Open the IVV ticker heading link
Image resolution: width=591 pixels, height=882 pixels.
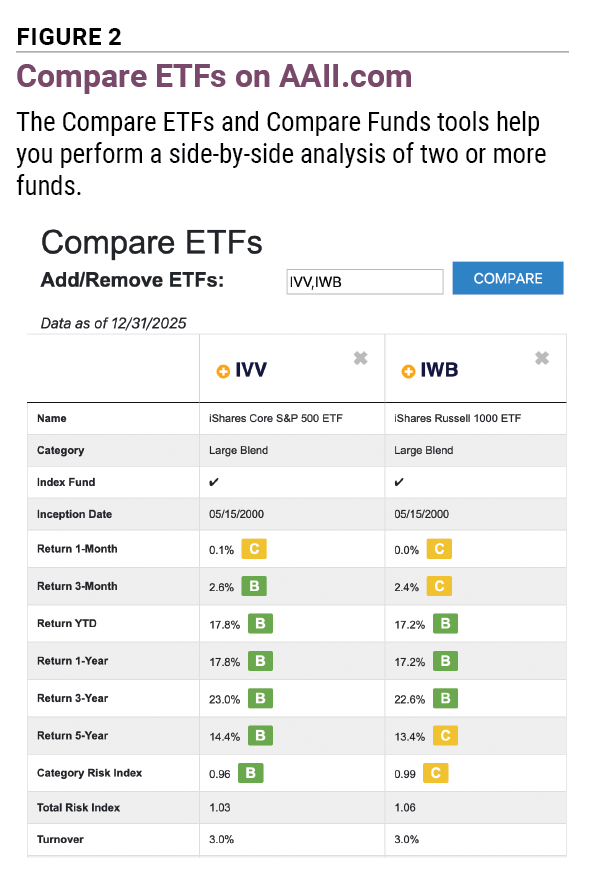[x=251, y=370]
